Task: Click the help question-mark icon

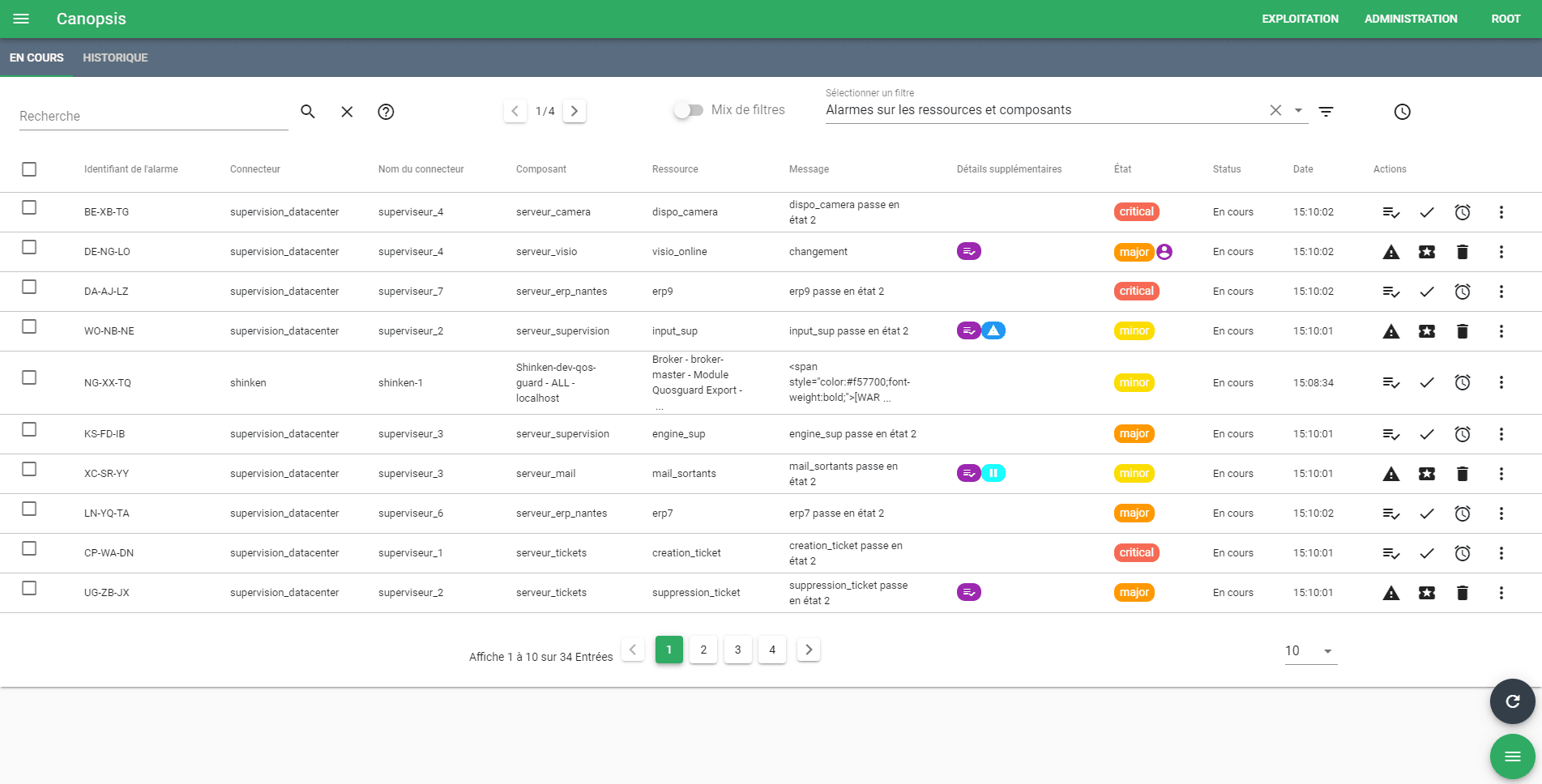Action: click(386, 111)
